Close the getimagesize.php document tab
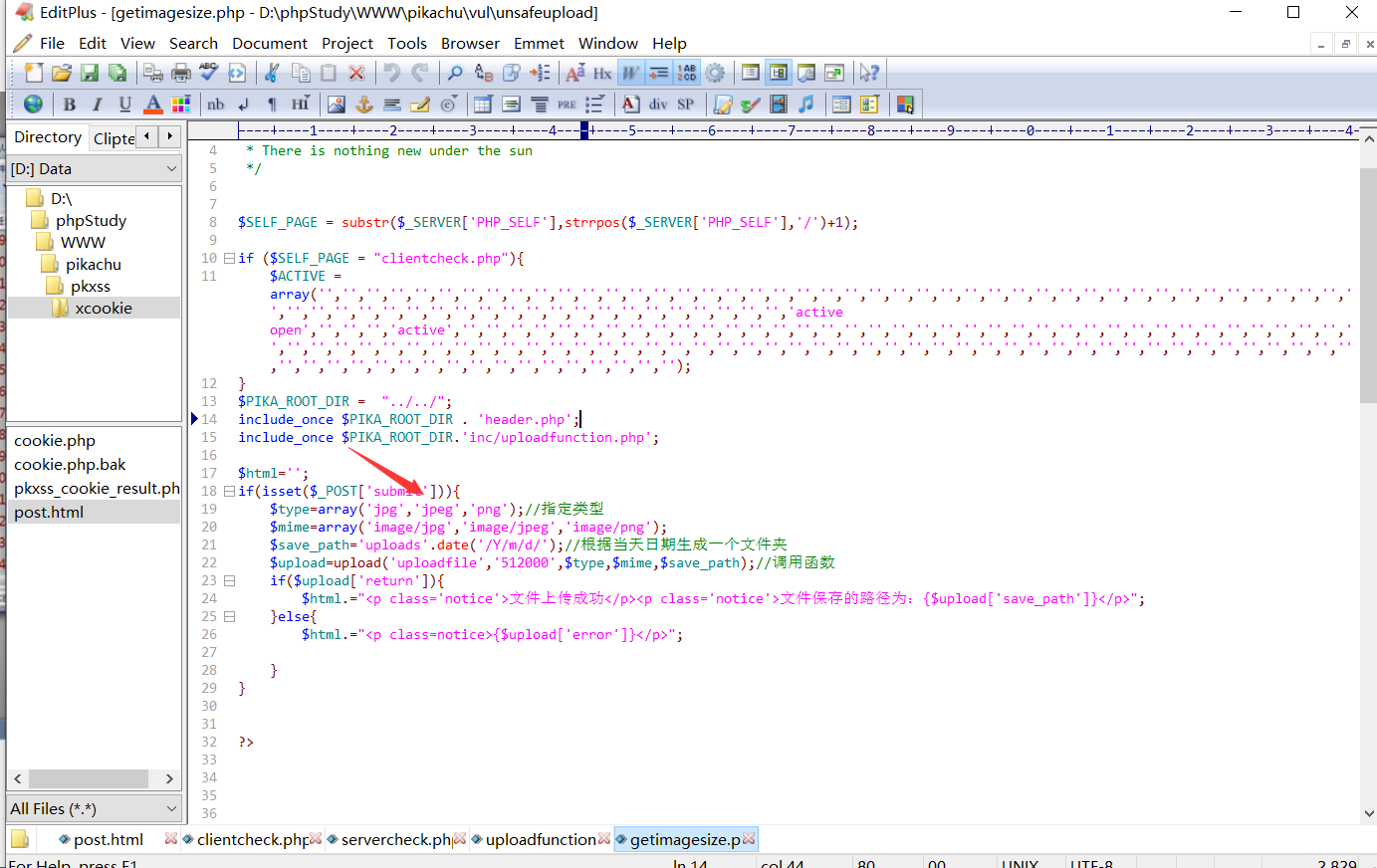 pyautogui.click(x=749, y=839)
